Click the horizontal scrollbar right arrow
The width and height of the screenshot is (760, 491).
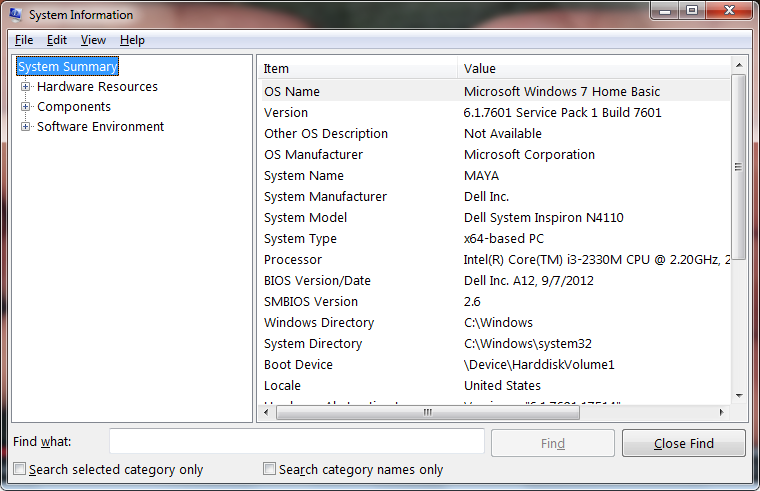(x=722, y=412)
